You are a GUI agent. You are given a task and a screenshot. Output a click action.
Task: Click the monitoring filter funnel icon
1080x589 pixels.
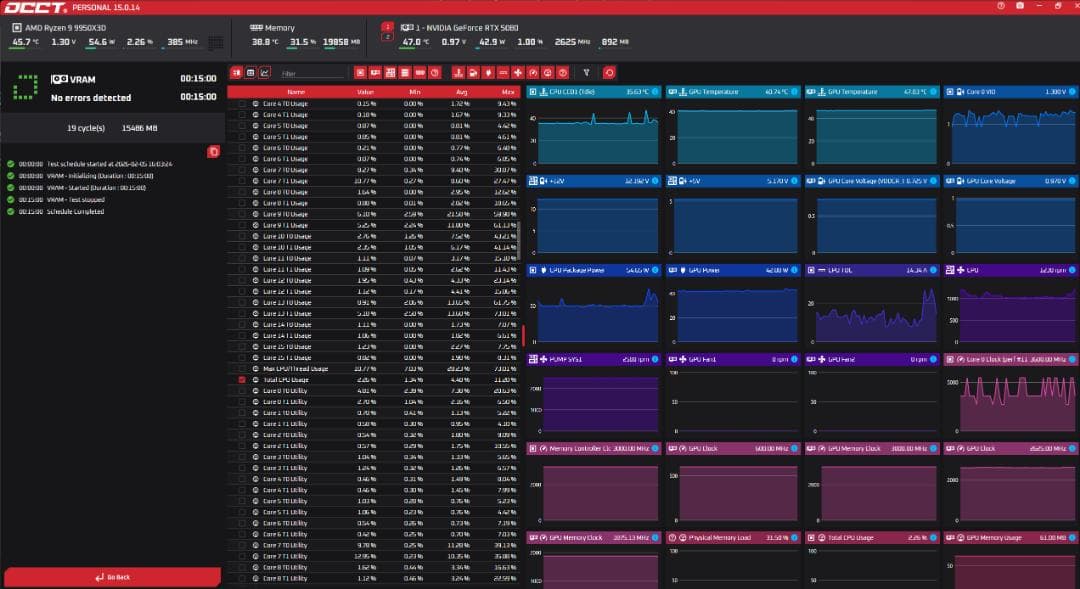pos(586,72)
